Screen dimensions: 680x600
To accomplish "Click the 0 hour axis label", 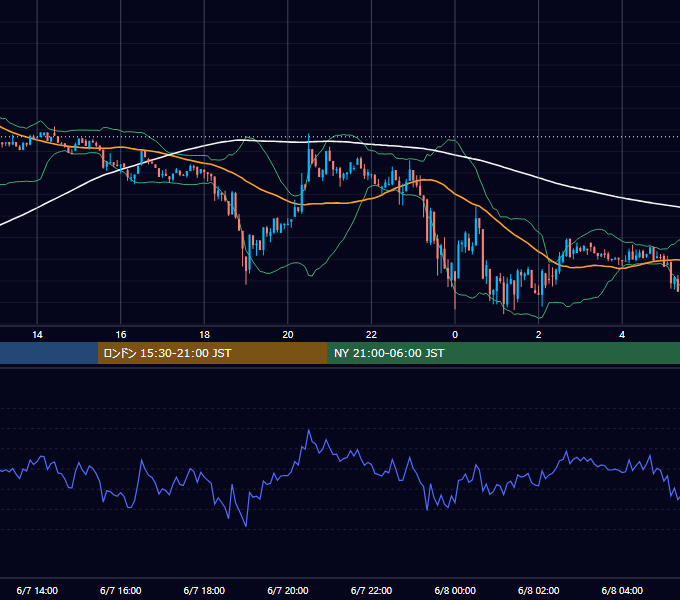I will pyautogui.click(x=455, y=335).
